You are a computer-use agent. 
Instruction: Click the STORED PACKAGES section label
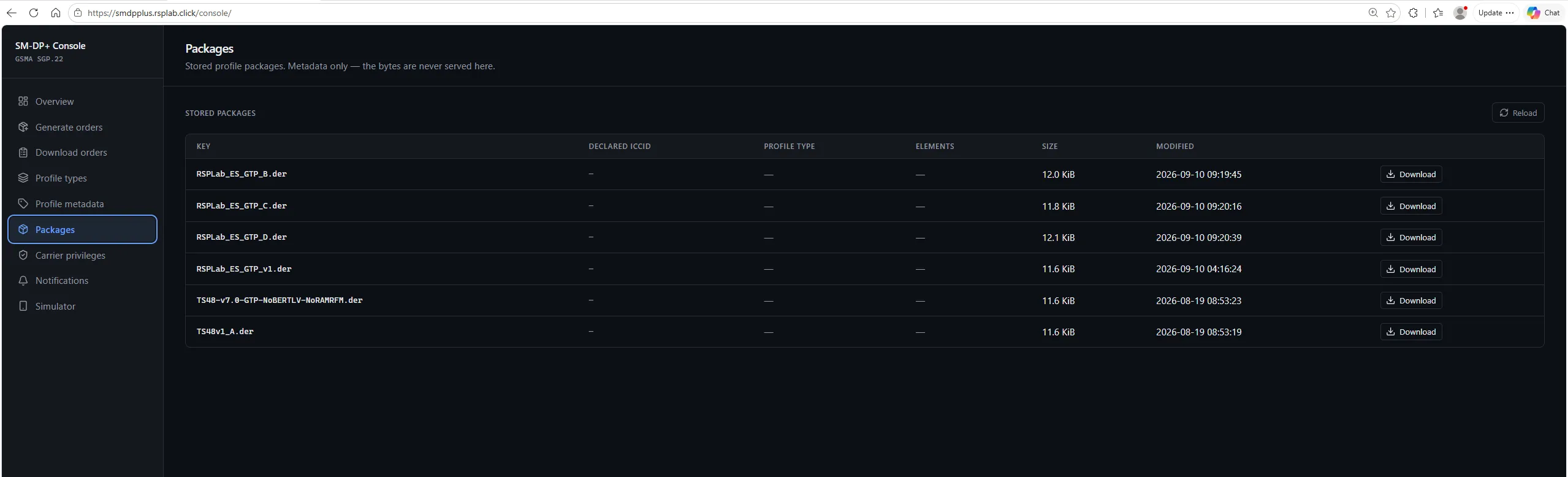tap(221, 113)
